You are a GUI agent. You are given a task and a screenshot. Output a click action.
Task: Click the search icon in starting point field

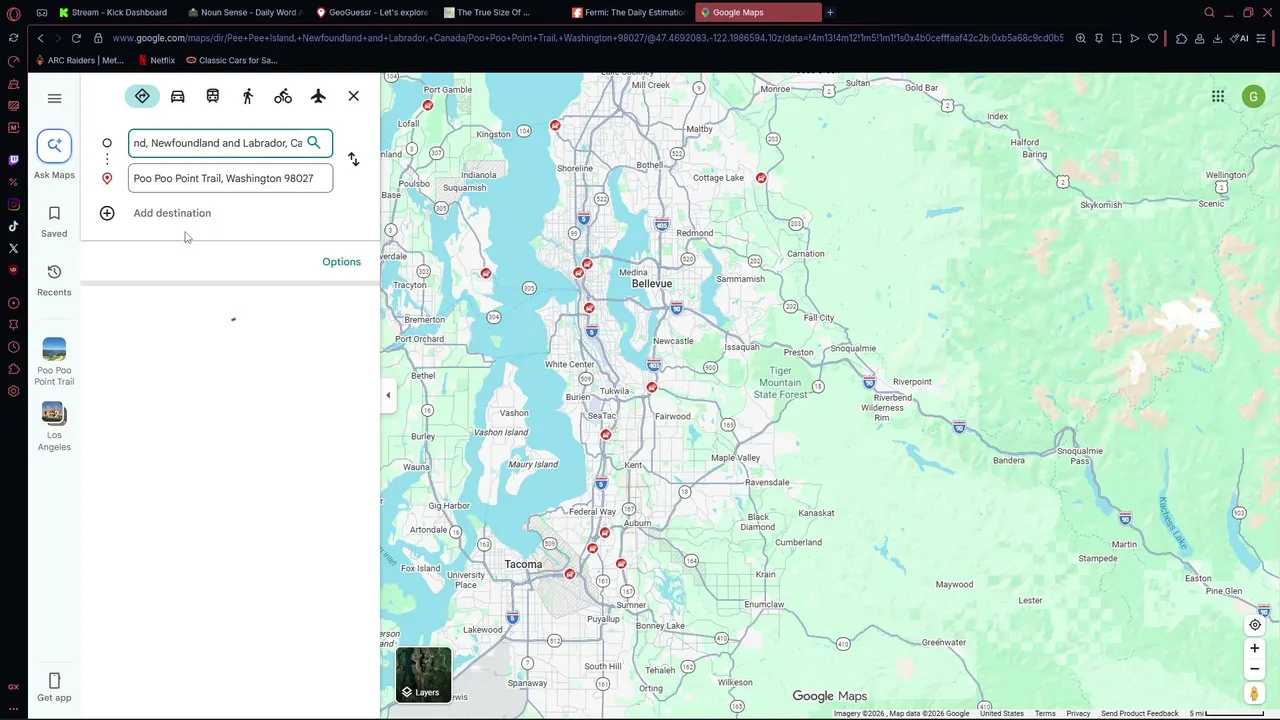[314, 143]
